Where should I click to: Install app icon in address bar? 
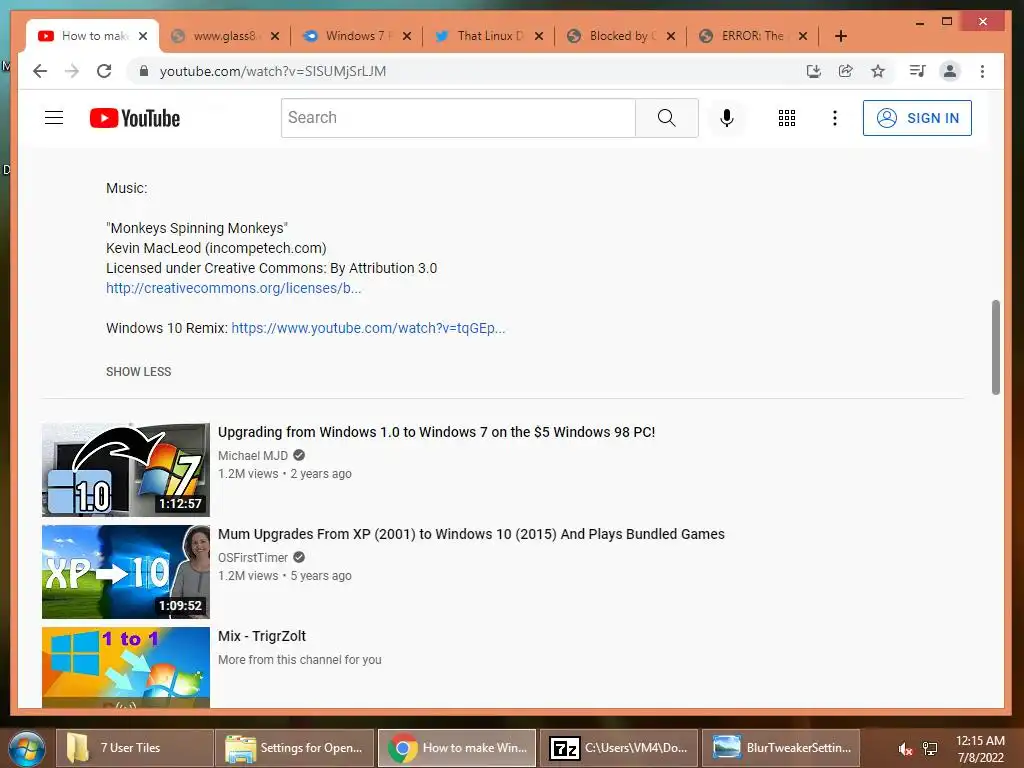point(814,71)
